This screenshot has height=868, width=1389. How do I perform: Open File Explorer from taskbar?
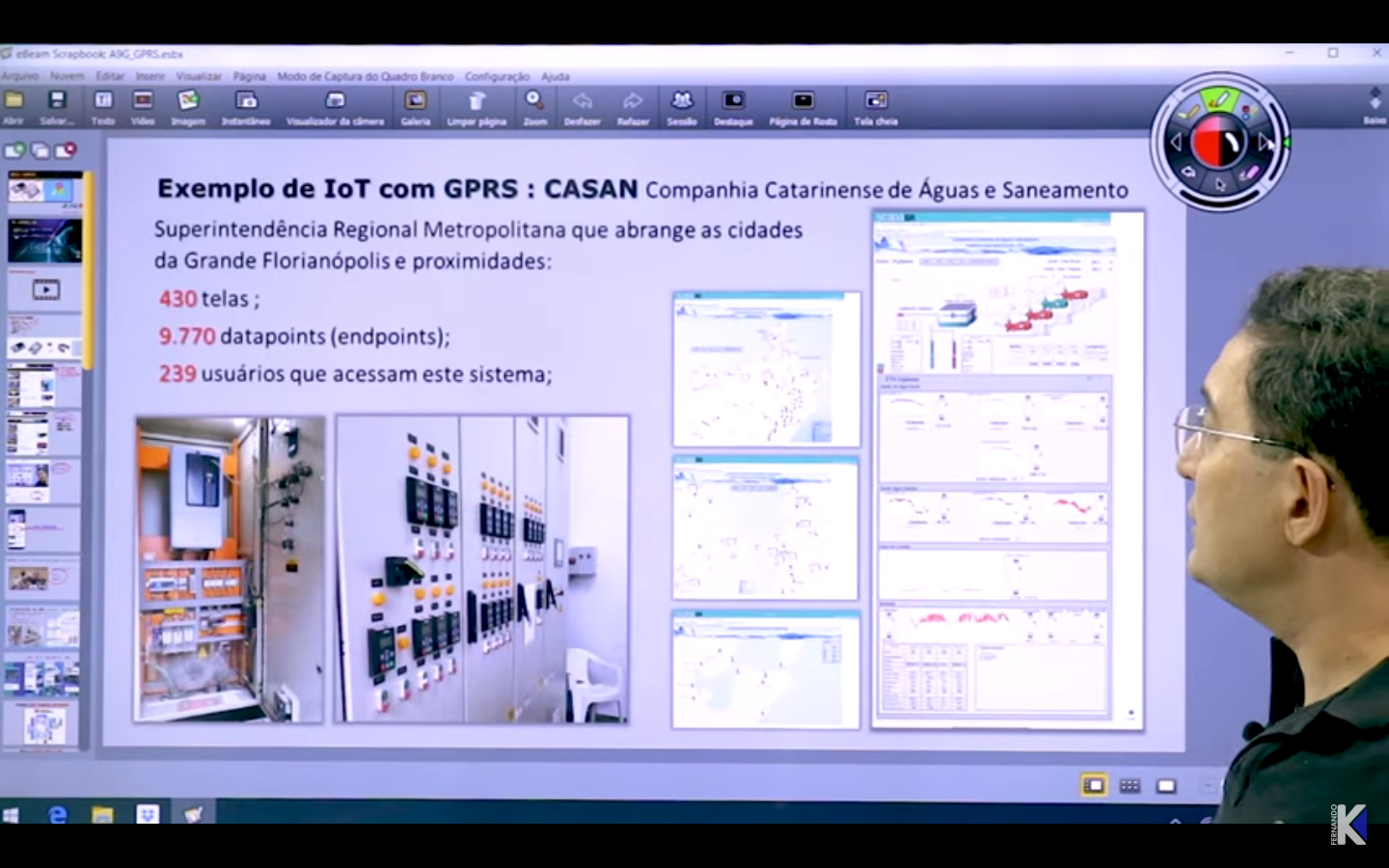[x=102, y=814]
